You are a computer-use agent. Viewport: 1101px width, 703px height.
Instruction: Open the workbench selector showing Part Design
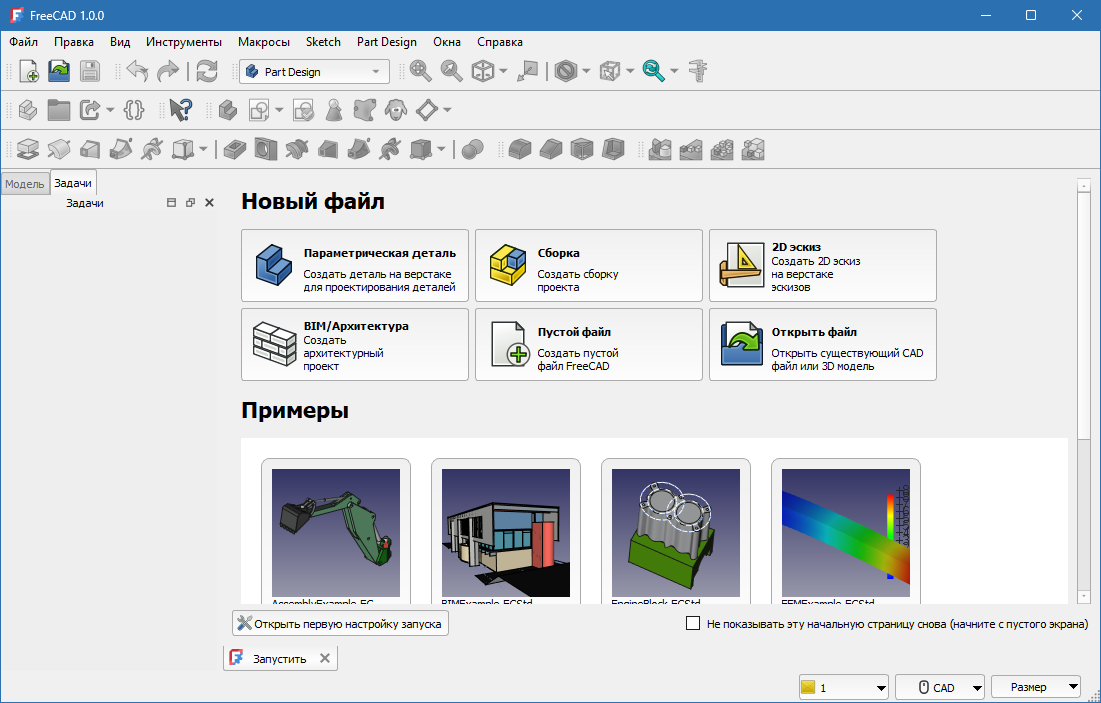[313, 71]
